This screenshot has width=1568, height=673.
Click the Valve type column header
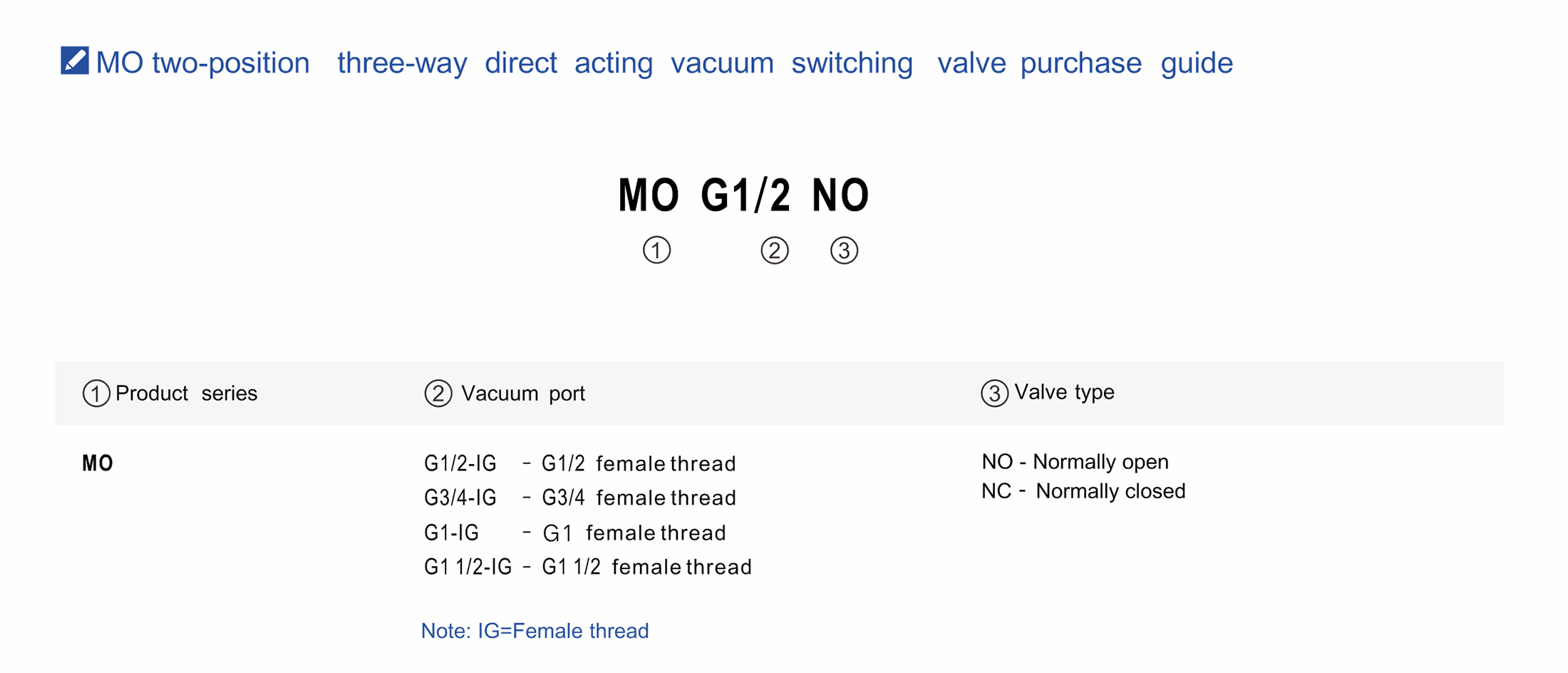(x=1063, y=392)
